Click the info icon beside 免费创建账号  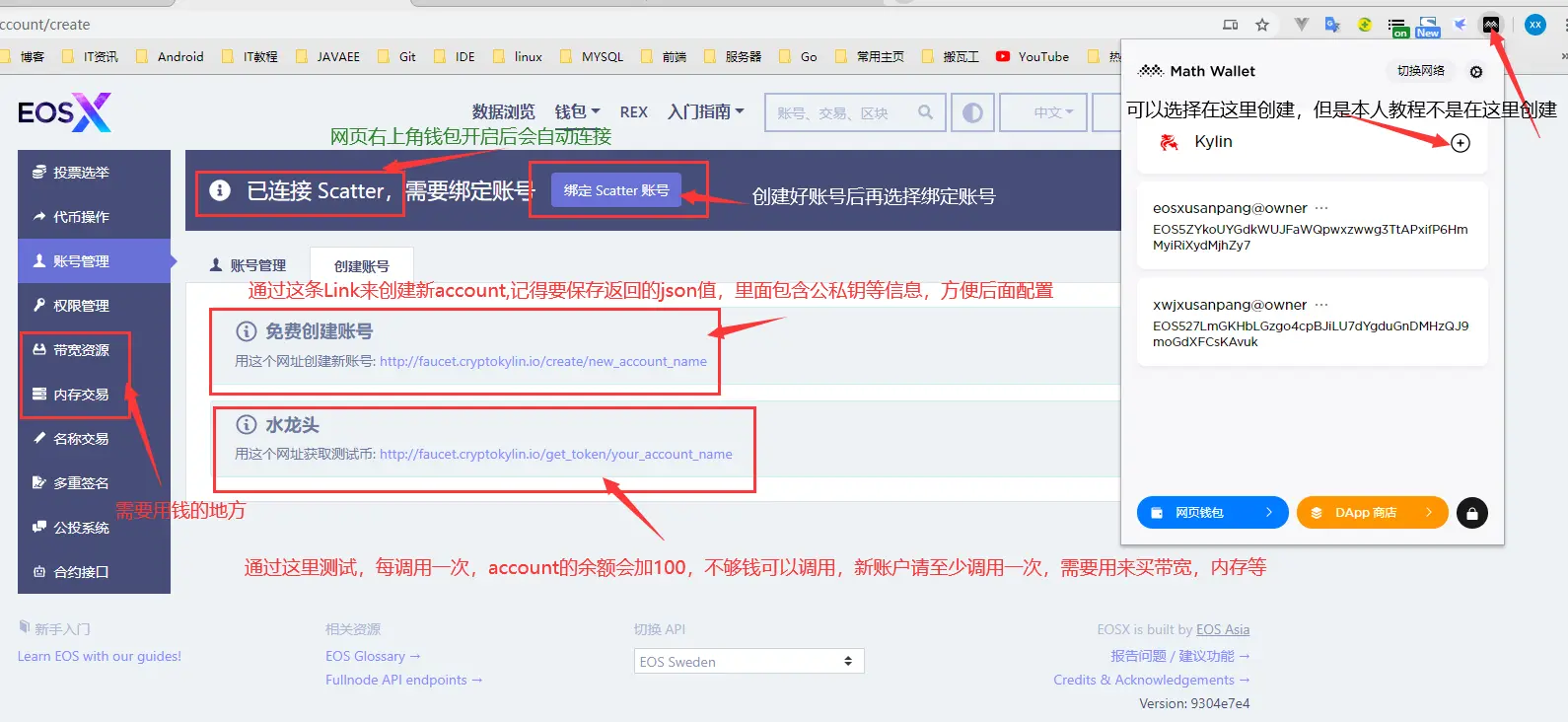pyautogui.click(x=247, y=331)
